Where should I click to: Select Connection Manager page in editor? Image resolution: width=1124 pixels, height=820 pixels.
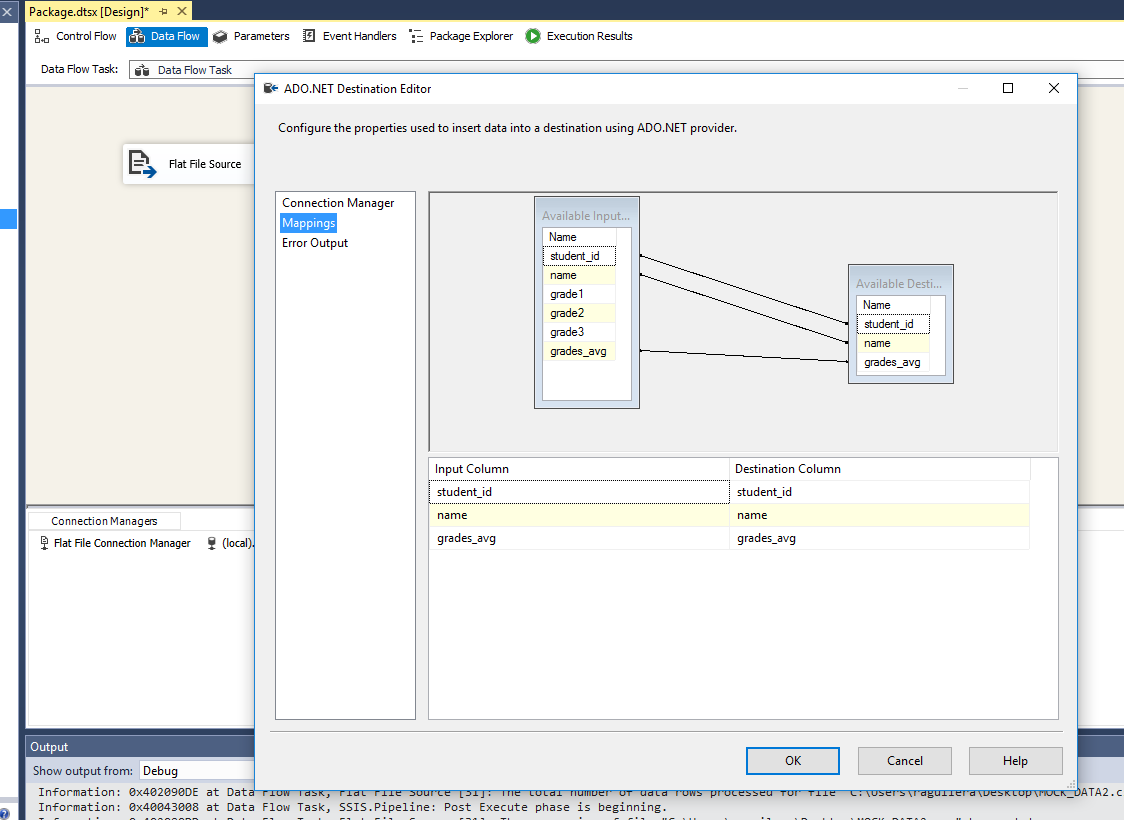(x=338, y=203)
